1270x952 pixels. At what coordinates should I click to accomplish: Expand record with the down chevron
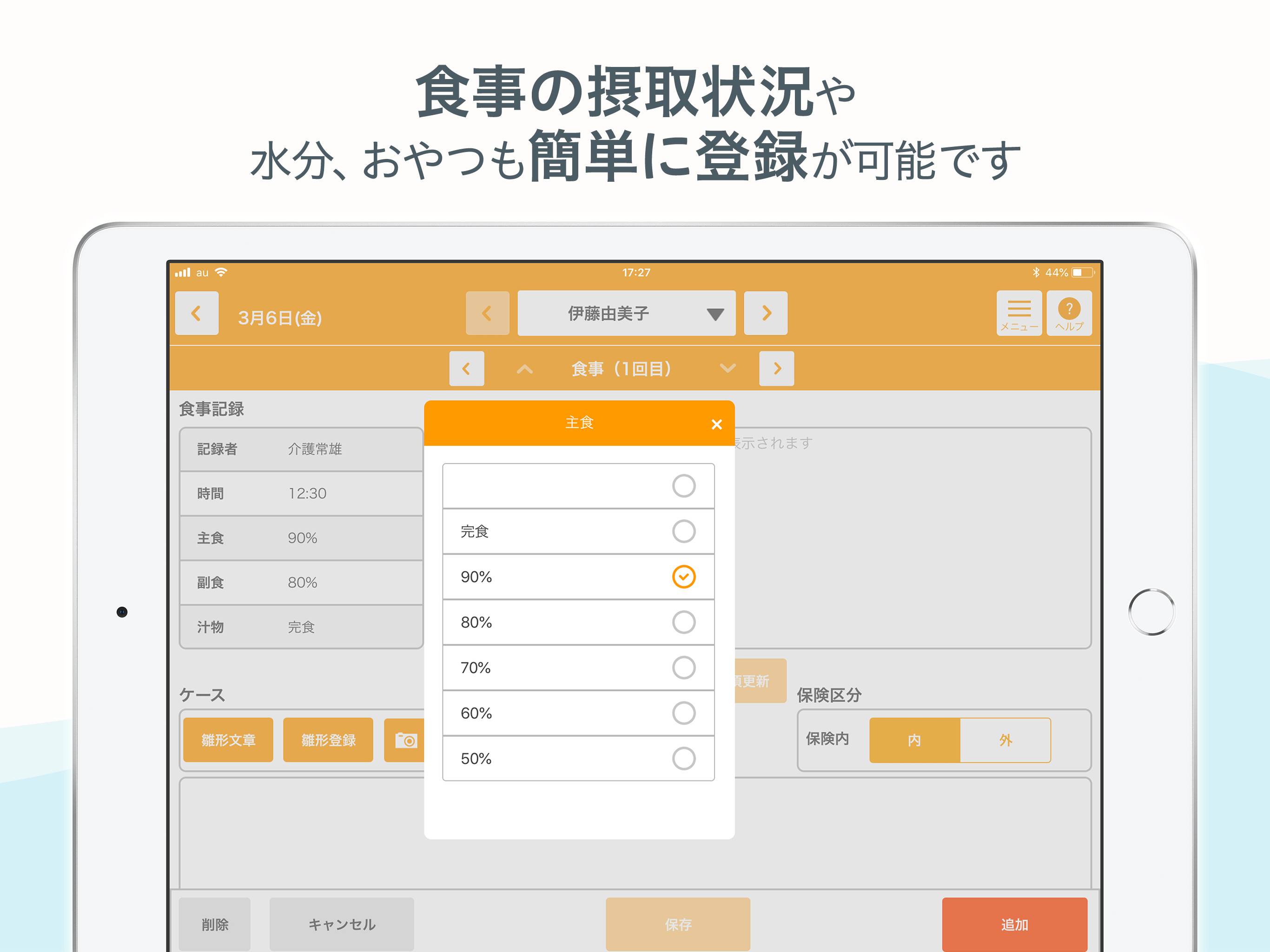[x=728, y=369]
